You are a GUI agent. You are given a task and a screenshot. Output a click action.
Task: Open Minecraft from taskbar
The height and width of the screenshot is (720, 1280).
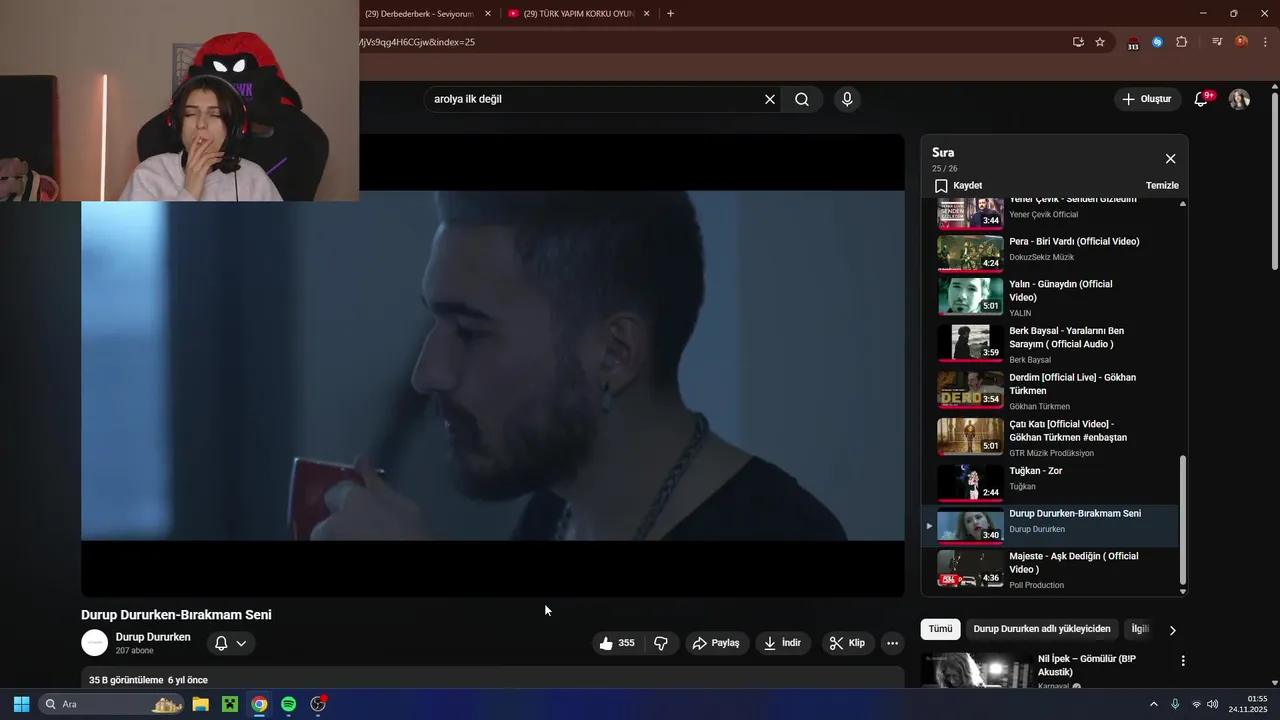click(230, 704)
